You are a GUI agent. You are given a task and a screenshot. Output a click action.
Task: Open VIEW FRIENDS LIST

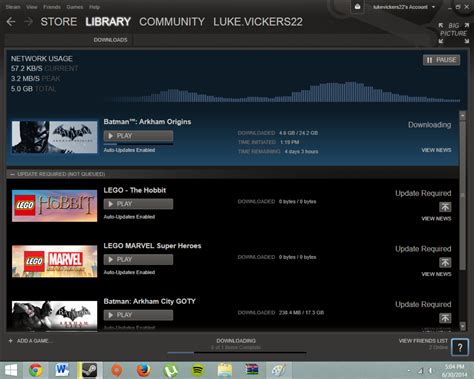pyautogui.click(x=423, y=341)
